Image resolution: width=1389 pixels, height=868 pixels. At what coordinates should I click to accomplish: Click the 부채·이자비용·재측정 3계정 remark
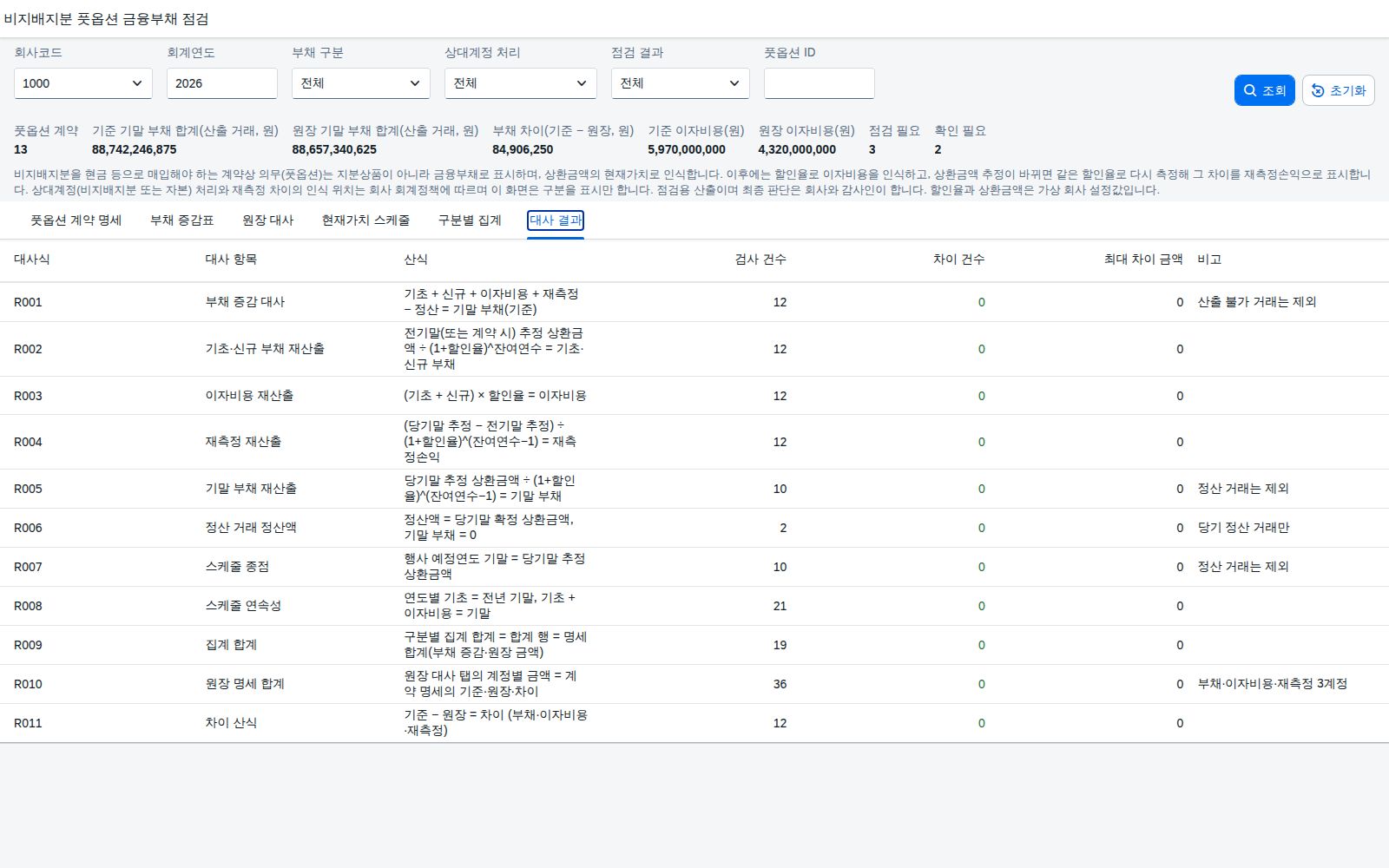(x=1273, y=684)
